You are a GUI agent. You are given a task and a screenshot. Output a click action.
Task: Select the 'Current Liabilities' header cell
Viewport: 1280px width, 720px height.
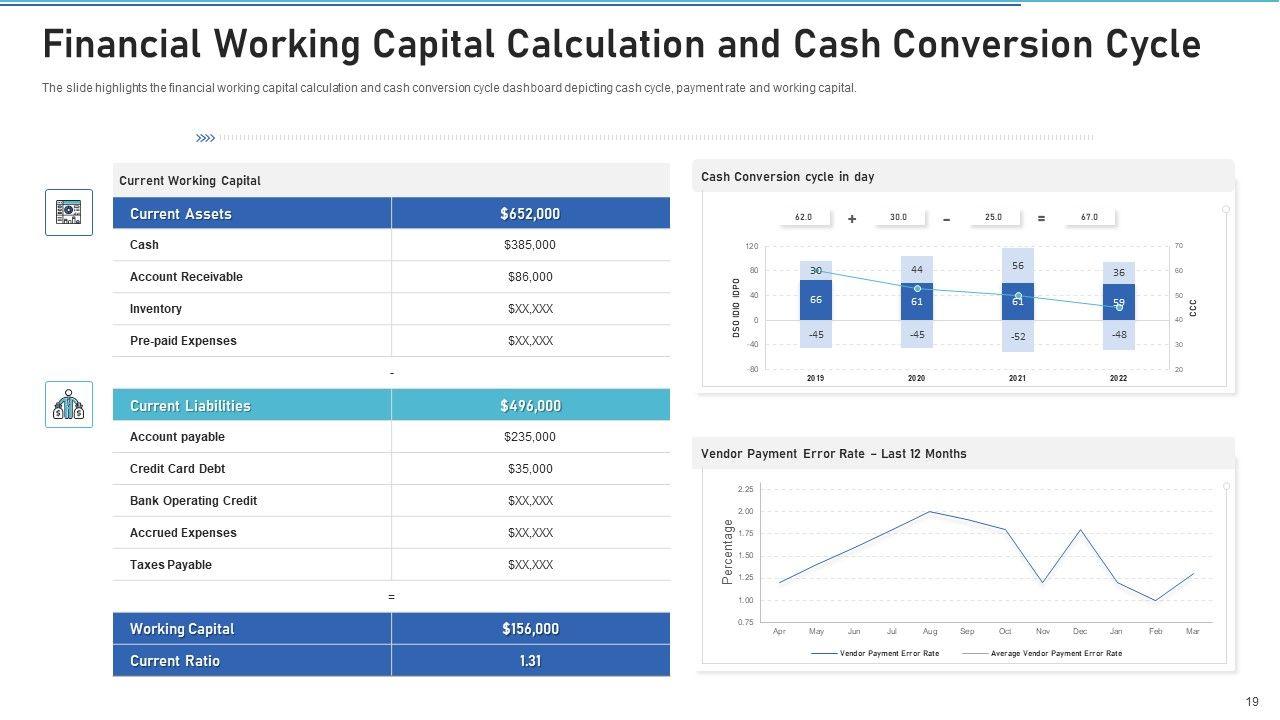click(x=252, y=405)
